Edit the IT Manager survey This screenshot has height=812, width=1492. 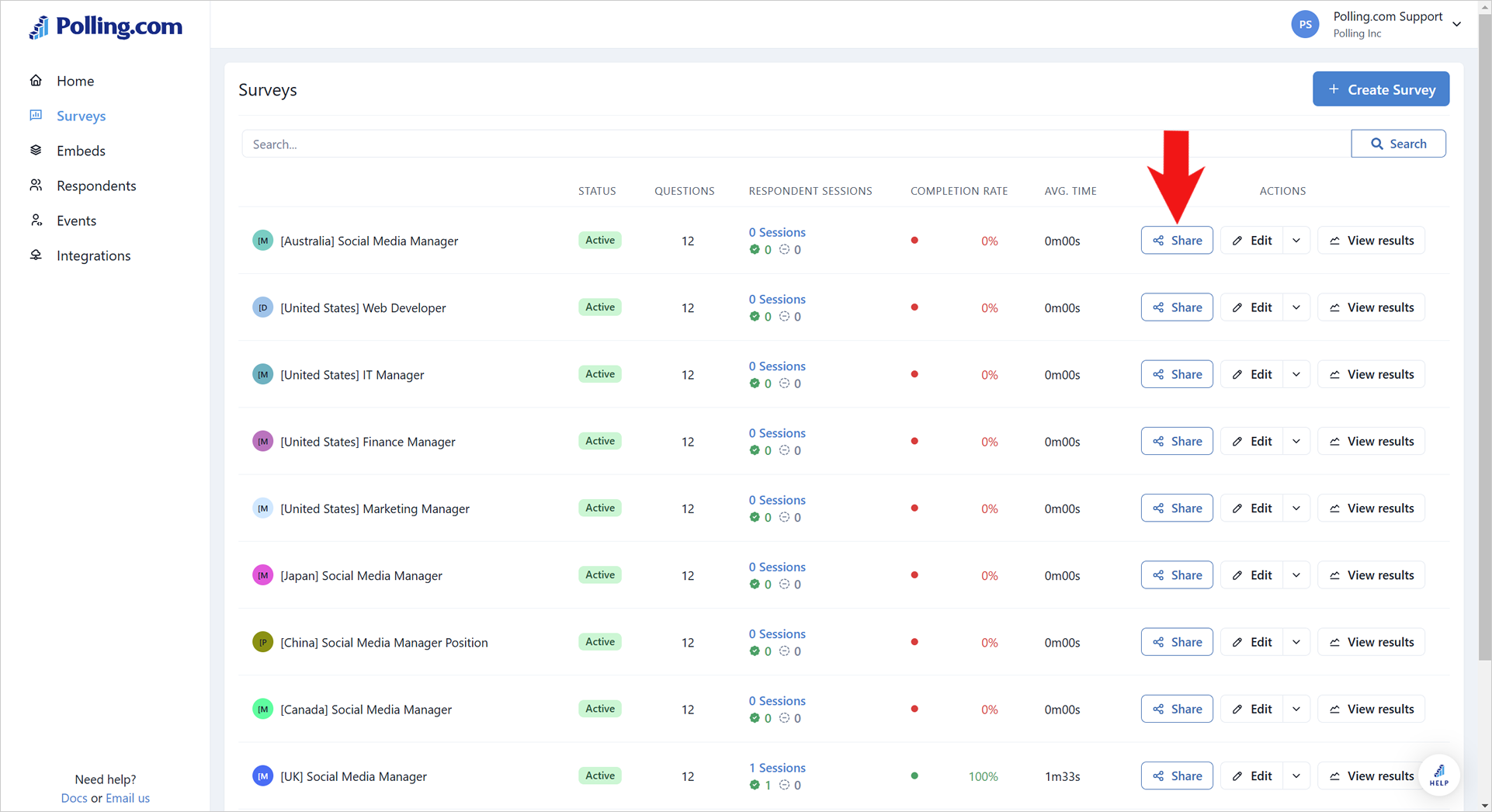tap(1251, 374)
